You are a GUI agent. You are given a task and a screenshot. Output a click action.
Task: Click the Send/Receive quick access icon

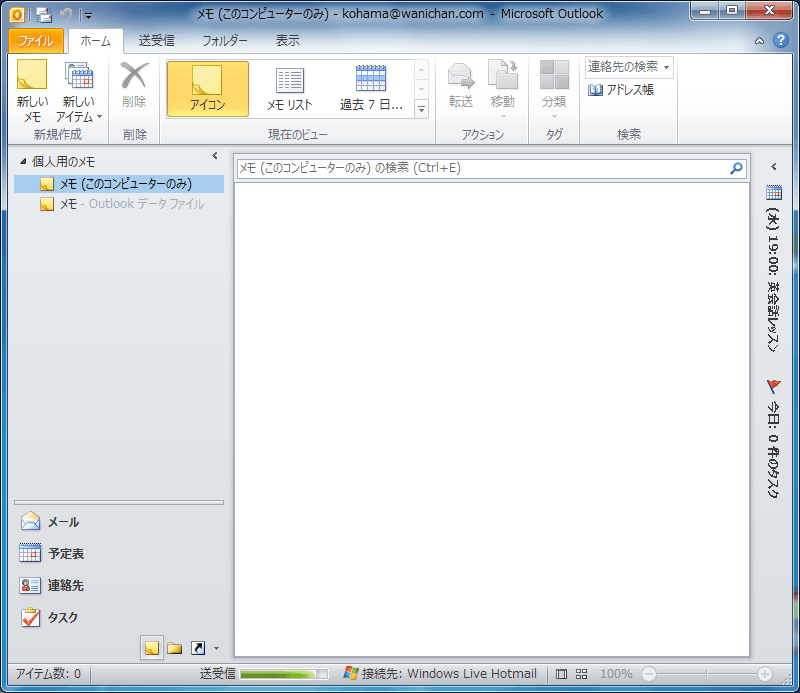tap(44, 15)
